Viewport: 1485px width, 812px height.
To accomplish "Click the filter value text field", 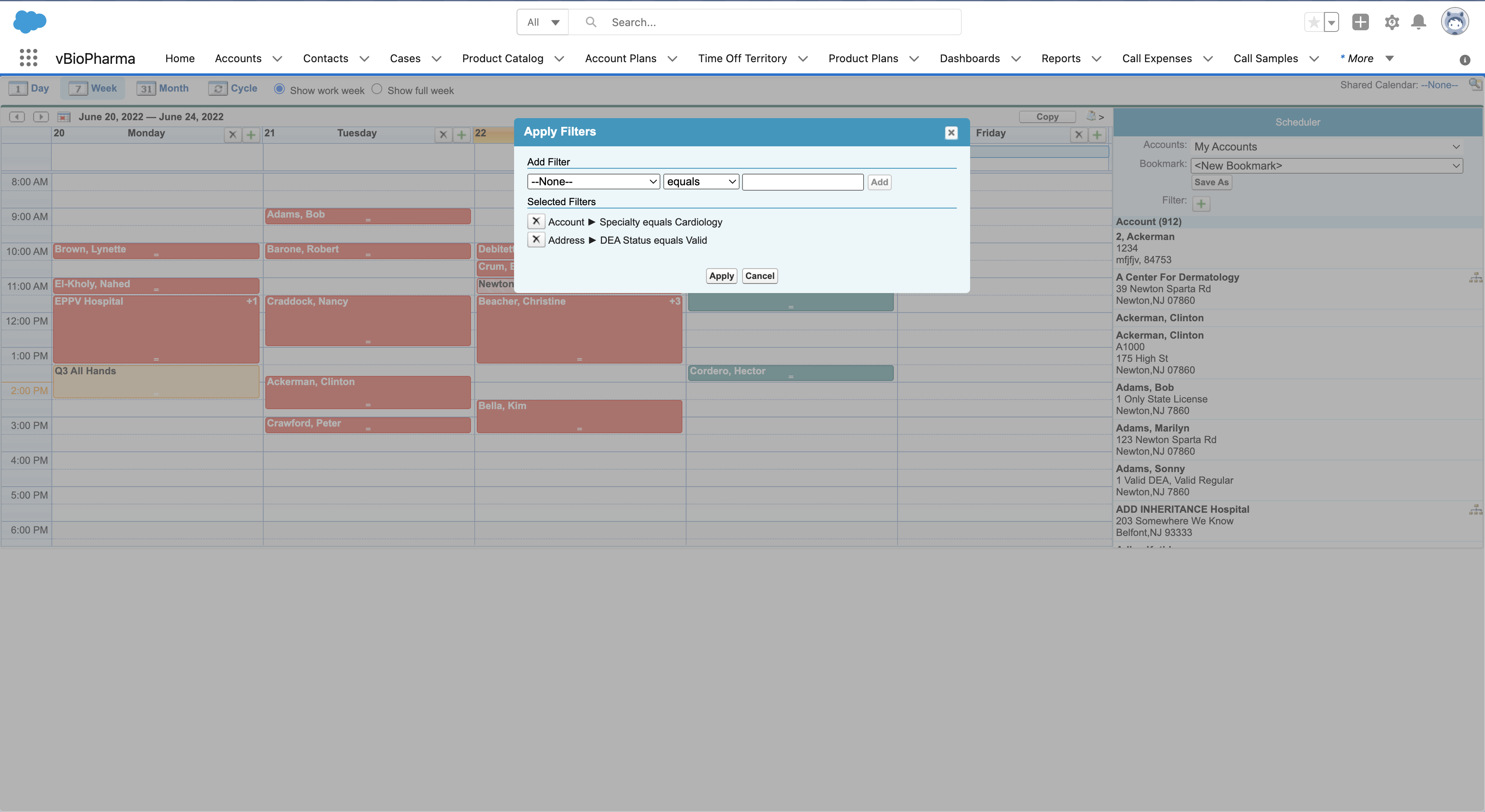I will tap(803, 182).
